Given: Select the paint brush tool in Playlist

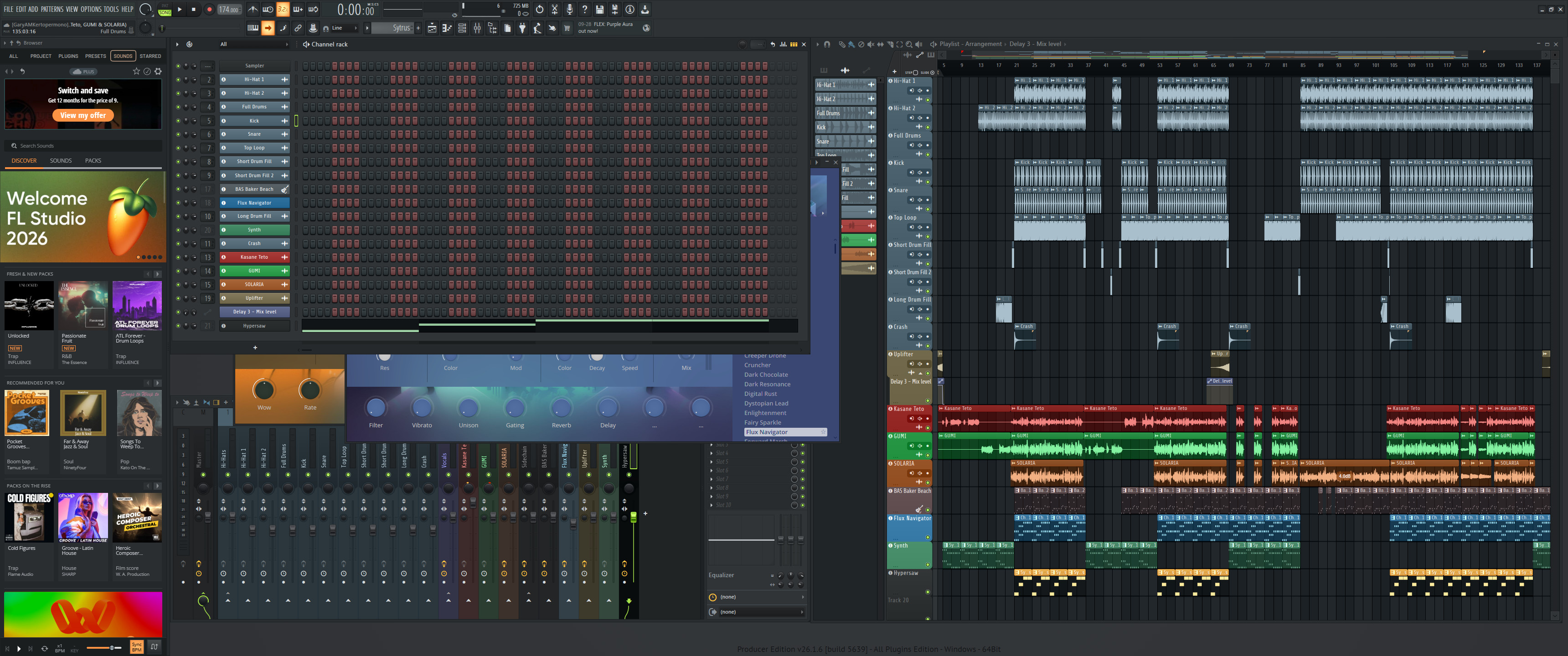Looking at the screenshot, I should pos(851,45).
